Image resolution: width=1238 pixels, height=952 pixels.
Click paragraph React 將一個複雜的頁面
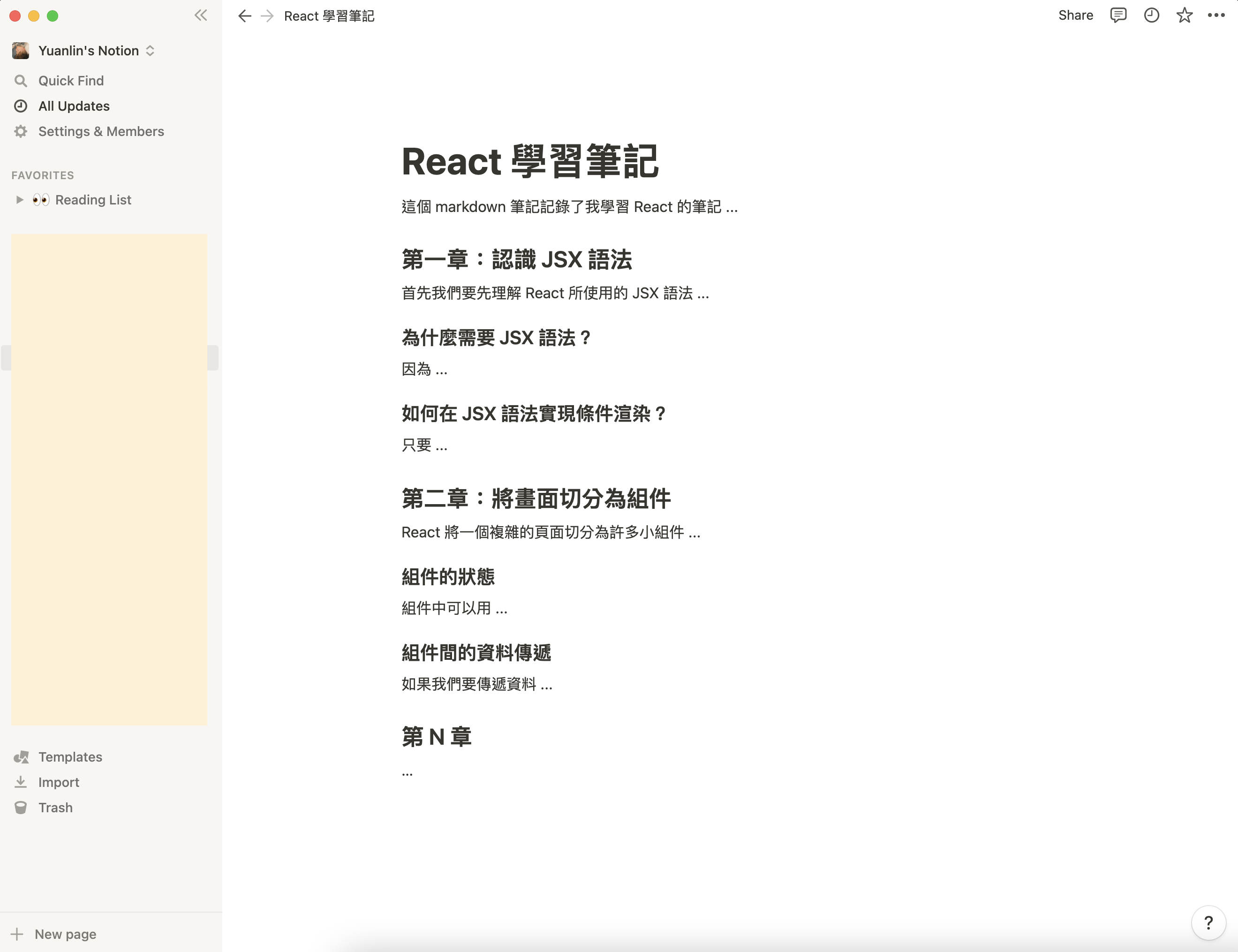(x=551, y=532)
